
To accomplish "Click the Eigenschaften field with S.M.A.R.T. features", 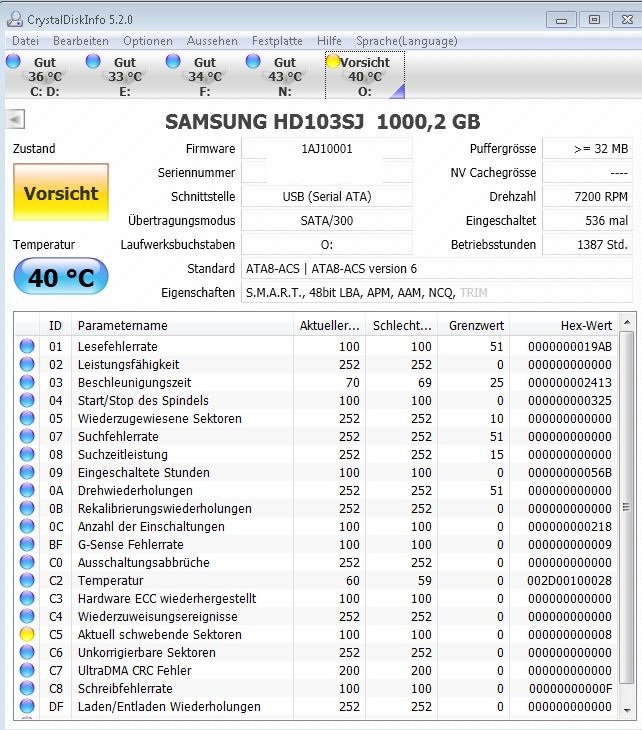I will (x=437, y=292).
